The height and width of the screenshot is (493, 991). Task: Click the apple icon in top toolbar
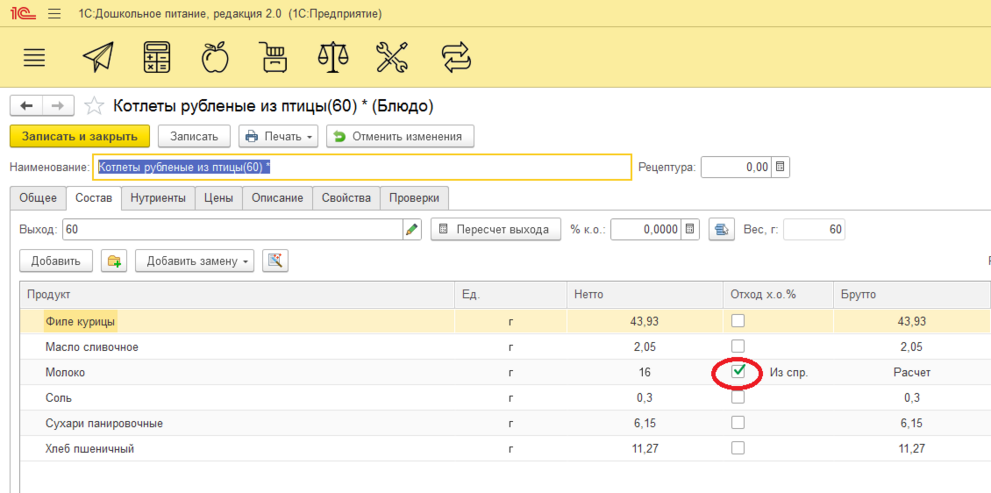pos(215,57)
